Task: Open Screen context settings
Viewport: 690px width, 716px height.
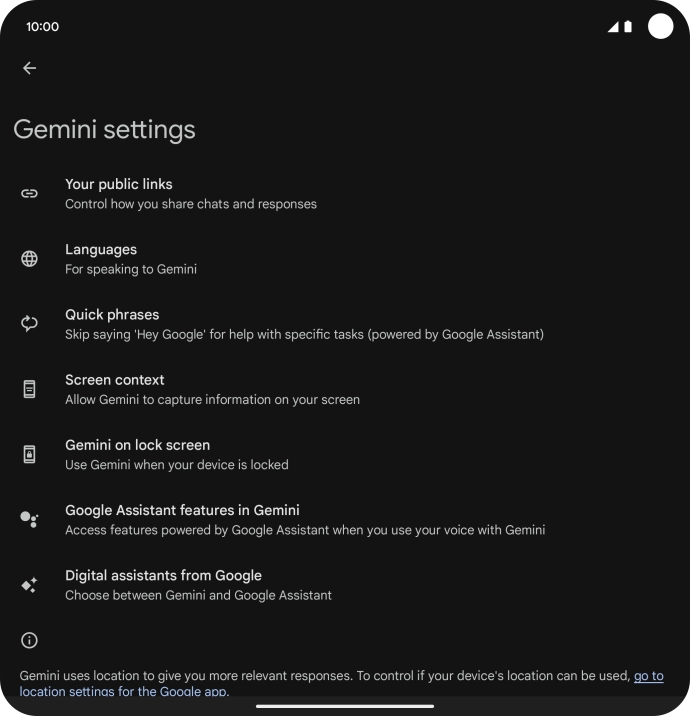Action: click(212, 389)
